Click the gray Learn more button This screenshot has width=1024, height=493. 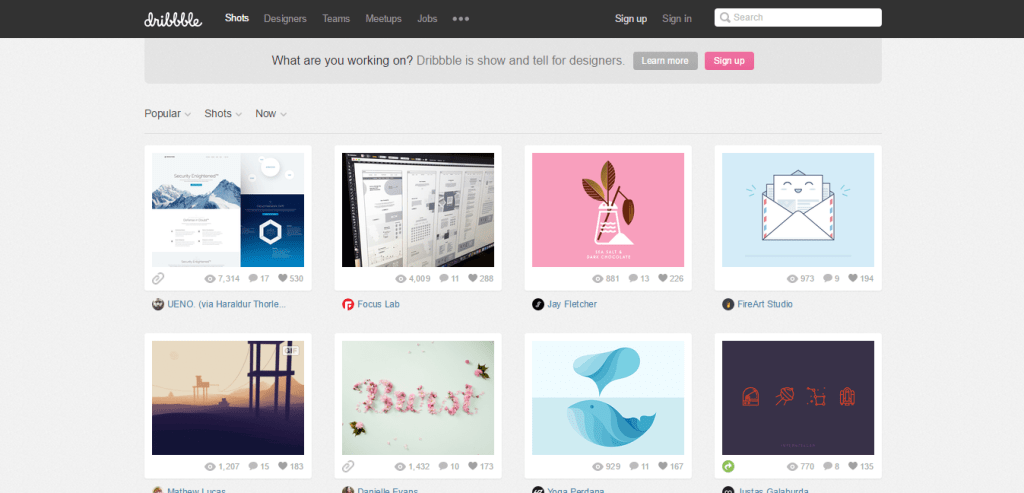(665, 61)
